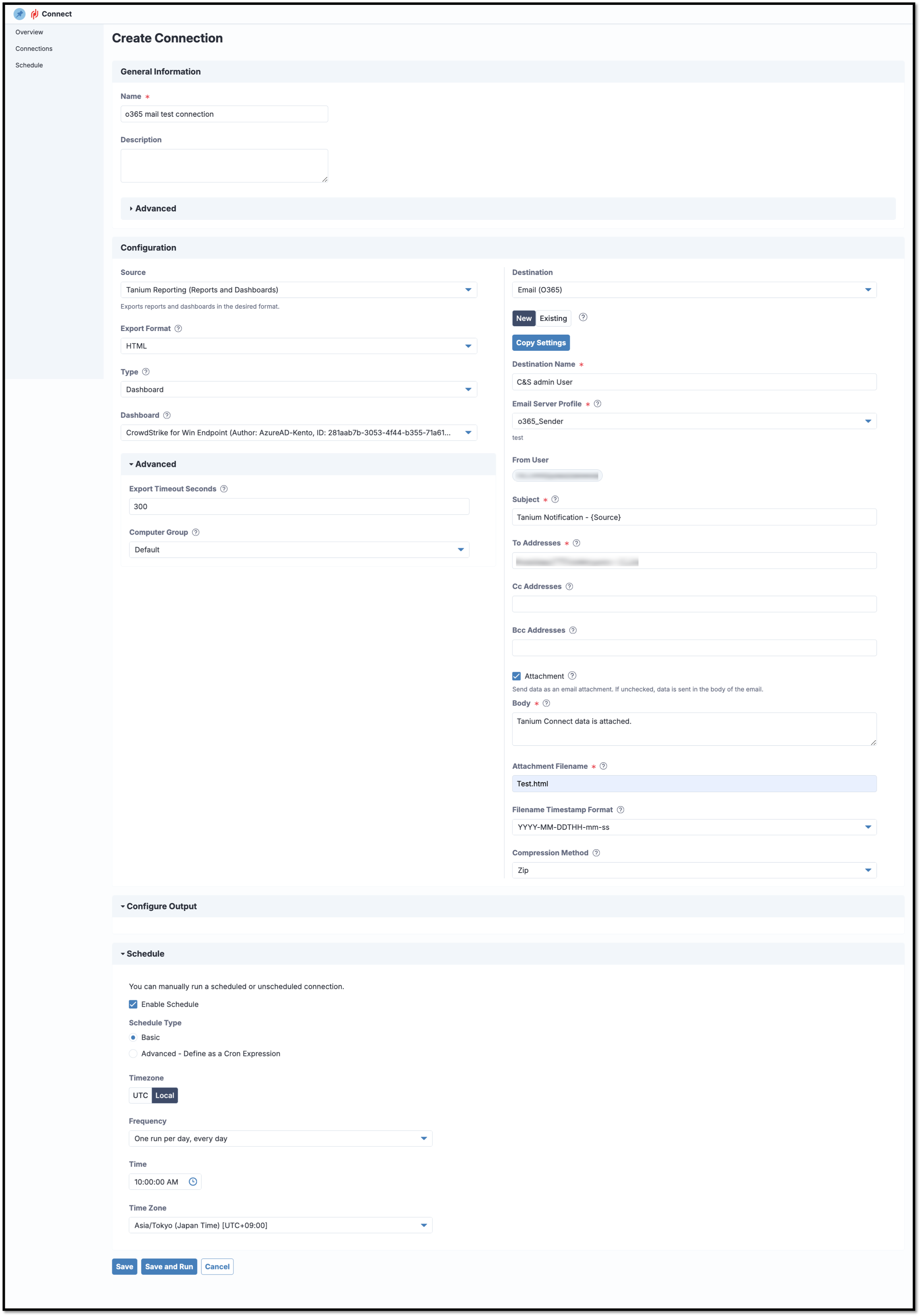Switch timezone toggle to UTC
Viewport: 921px width, 1316px height.
coord(141,1095)
